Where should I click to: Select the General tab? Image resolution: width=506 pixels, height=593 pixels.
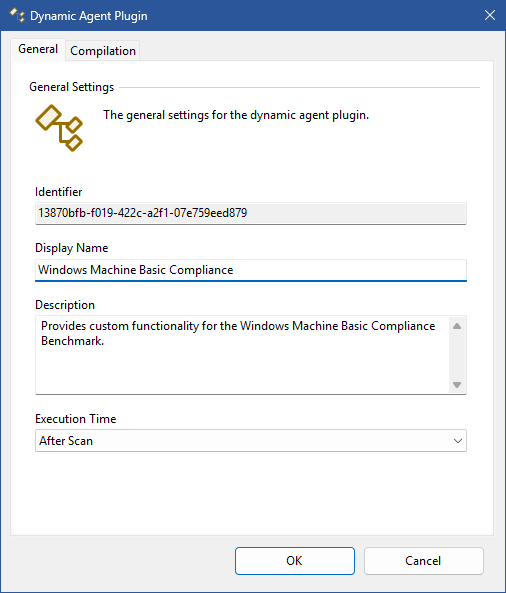(x=38, y=49)
